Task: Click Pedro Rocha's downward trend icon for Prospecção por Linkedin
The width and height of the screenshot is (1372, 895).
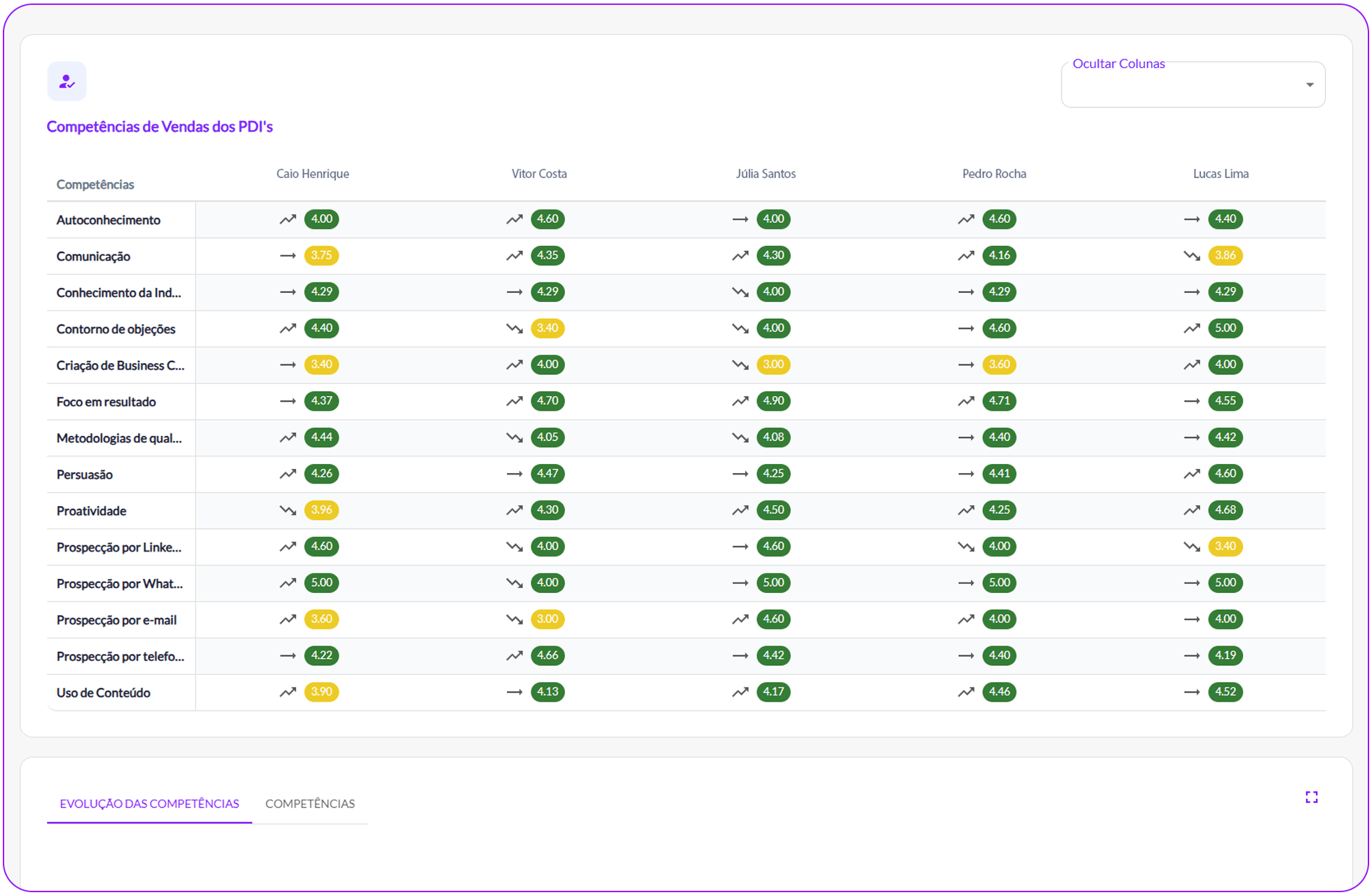Action: click(965, 547)
